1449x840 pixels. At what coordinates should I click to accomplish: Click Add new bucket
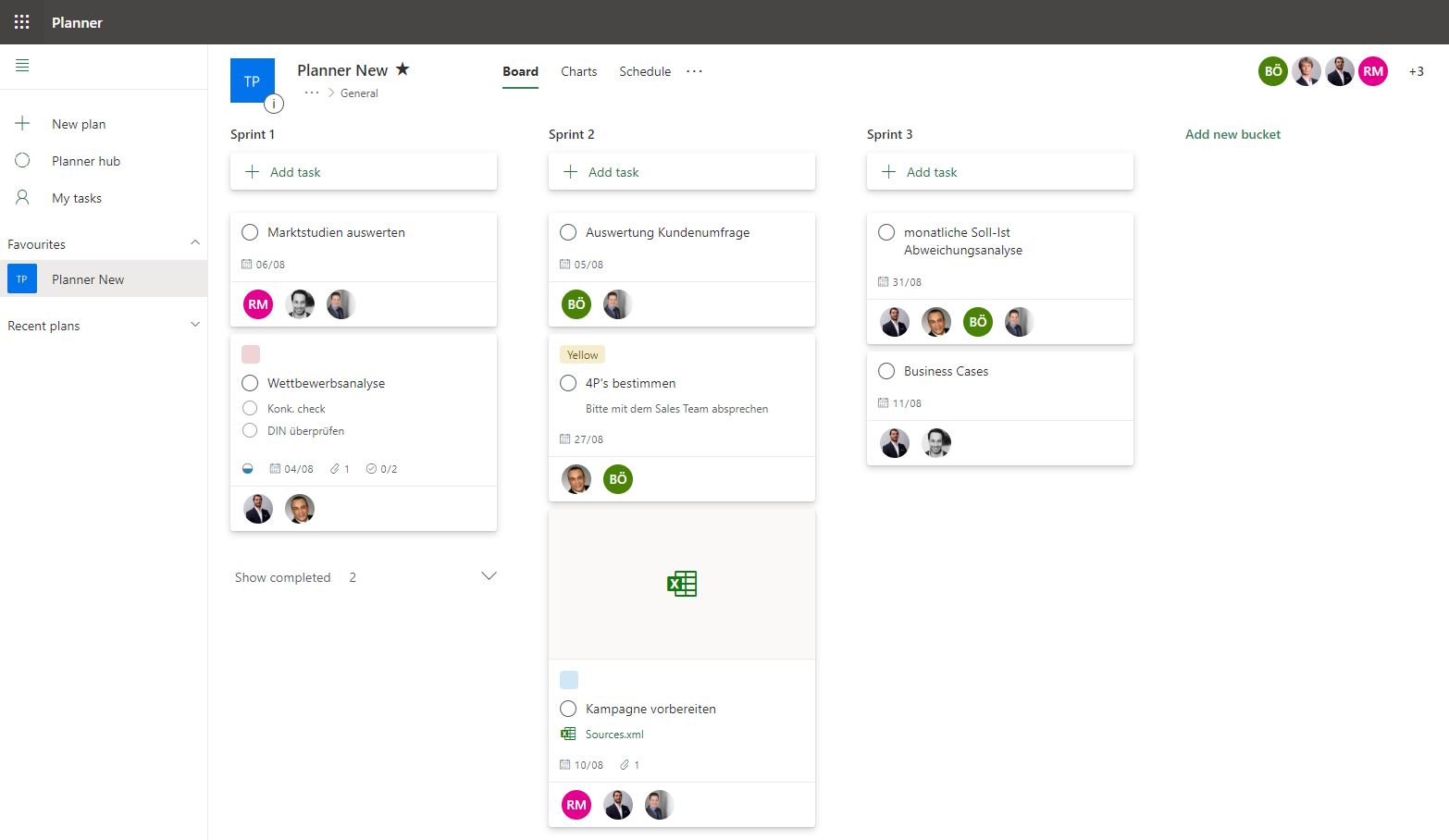[x=1232, y=134]
